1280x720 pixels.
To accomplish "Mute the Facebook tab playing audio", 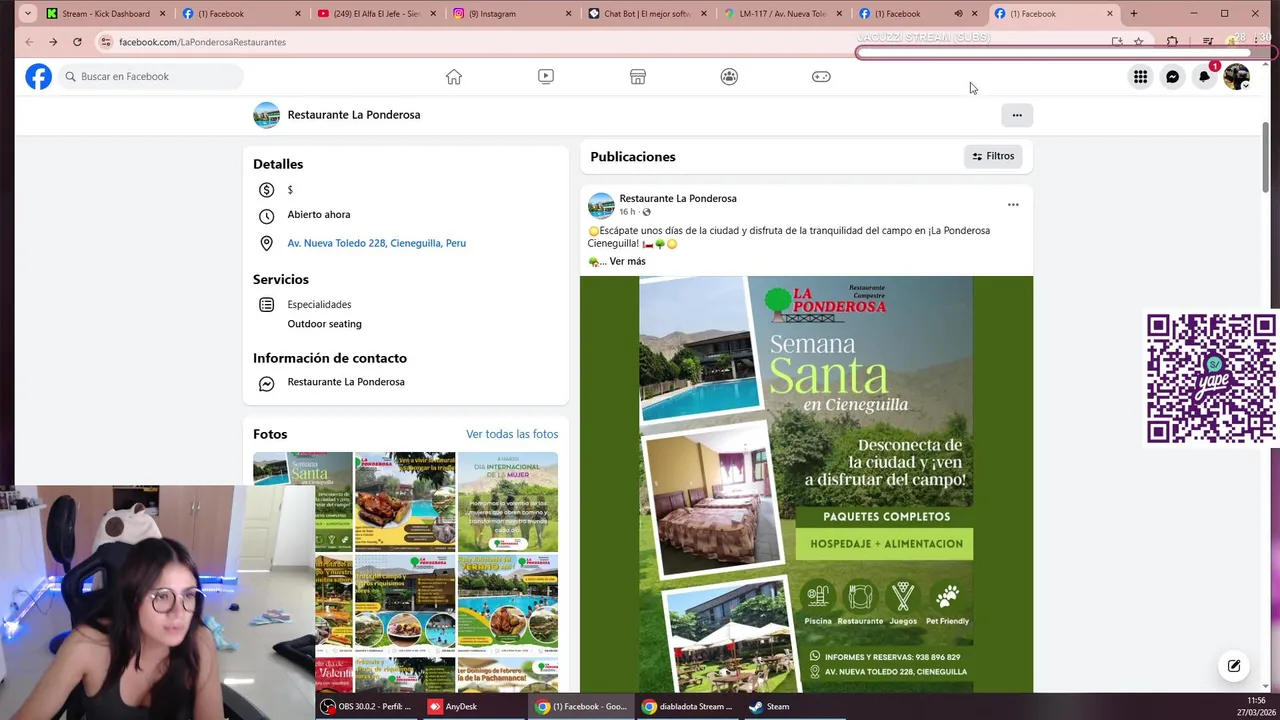I will pyautogui.click(x=958, y=14).
